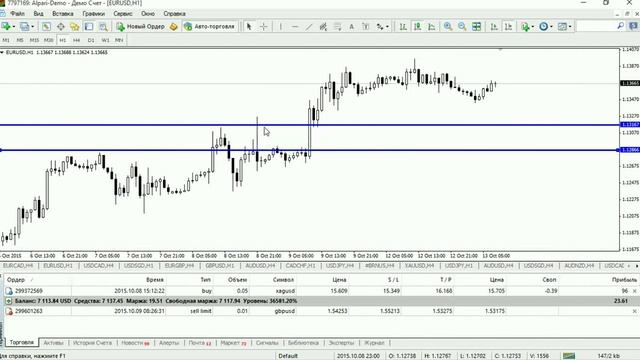Image resolution: width=640 pixels, height=360 pixels.
Task: Switch to the XAUUSD,H4 chart tab
Action: [419, 266]
